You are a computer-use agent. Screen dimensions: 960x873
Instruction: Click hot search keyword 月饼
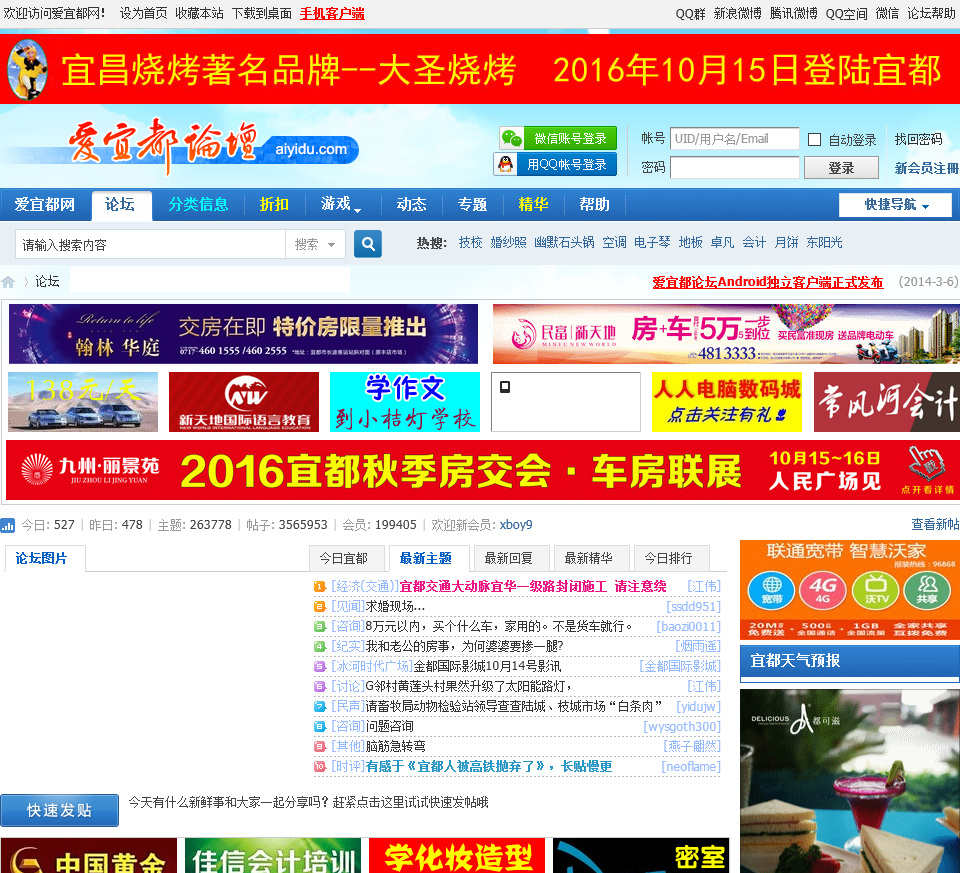[x=786, y=242]
